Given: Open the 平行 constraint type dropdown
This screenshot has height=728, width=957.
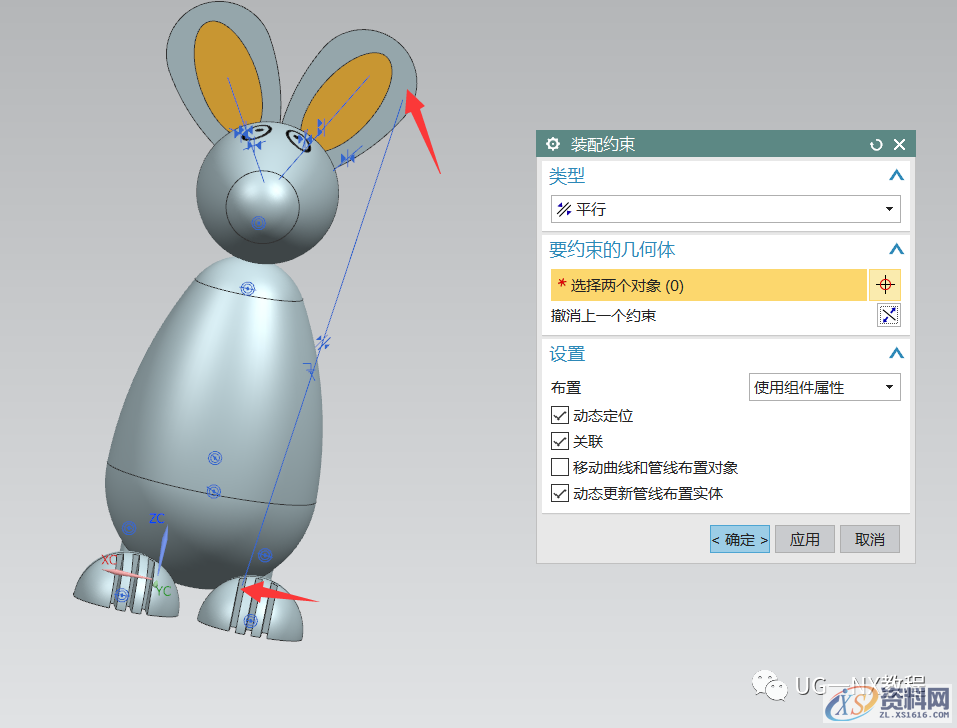Looking at the screenshot, I should [888, 209].
